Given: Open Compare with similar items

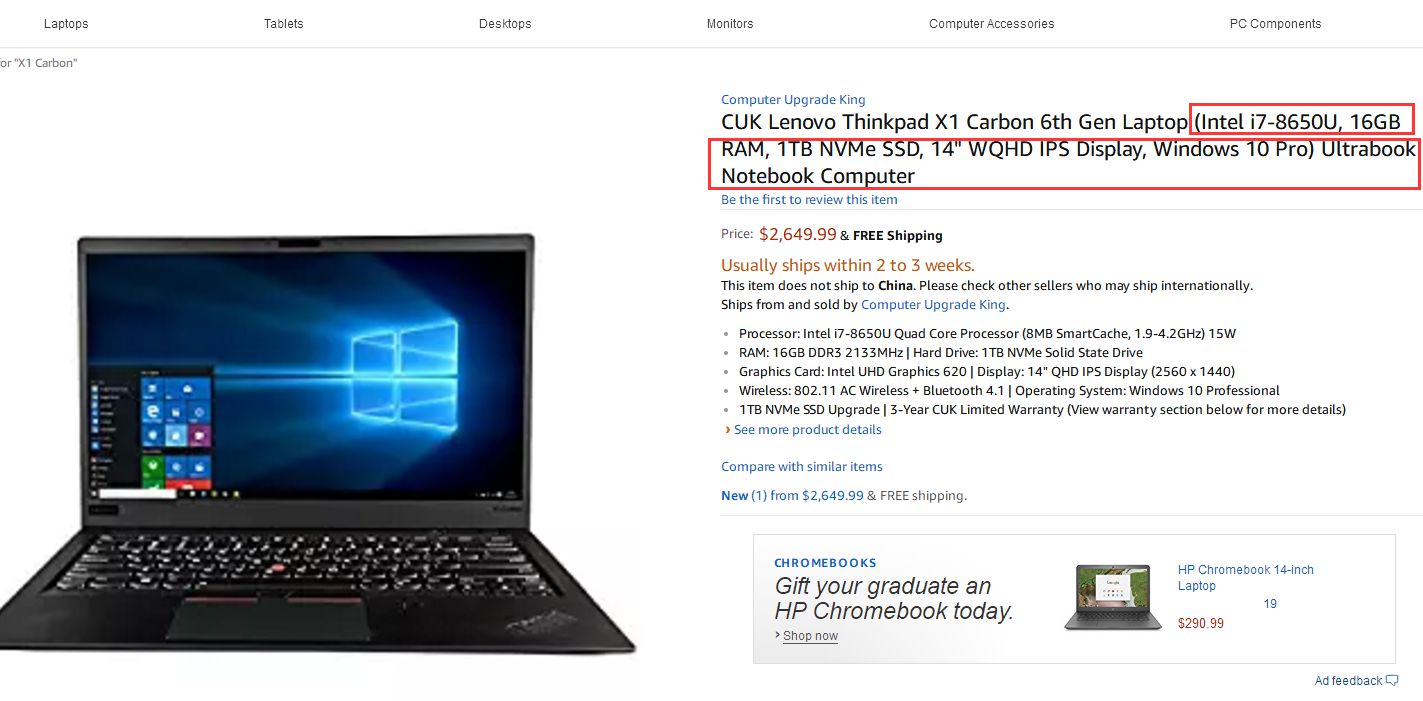Looking at the screenshot, I should point(802,467).
